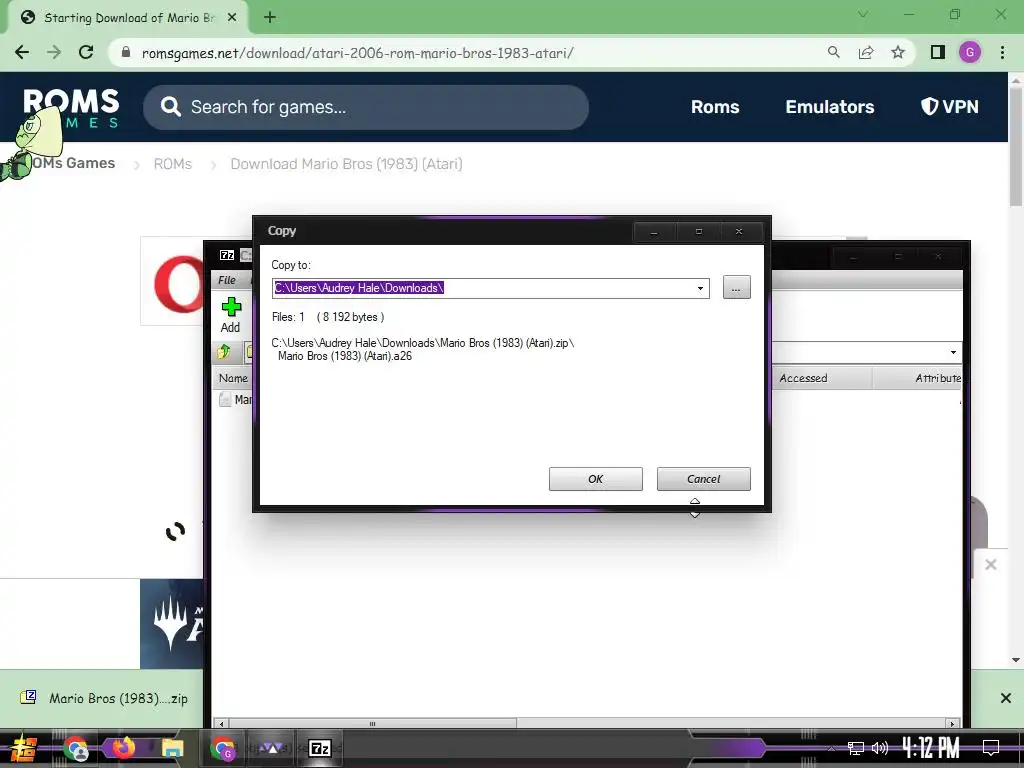The height and width of the screenshot is (768, 1024).
Task: Go back in the browser
Action: point(22,52)
